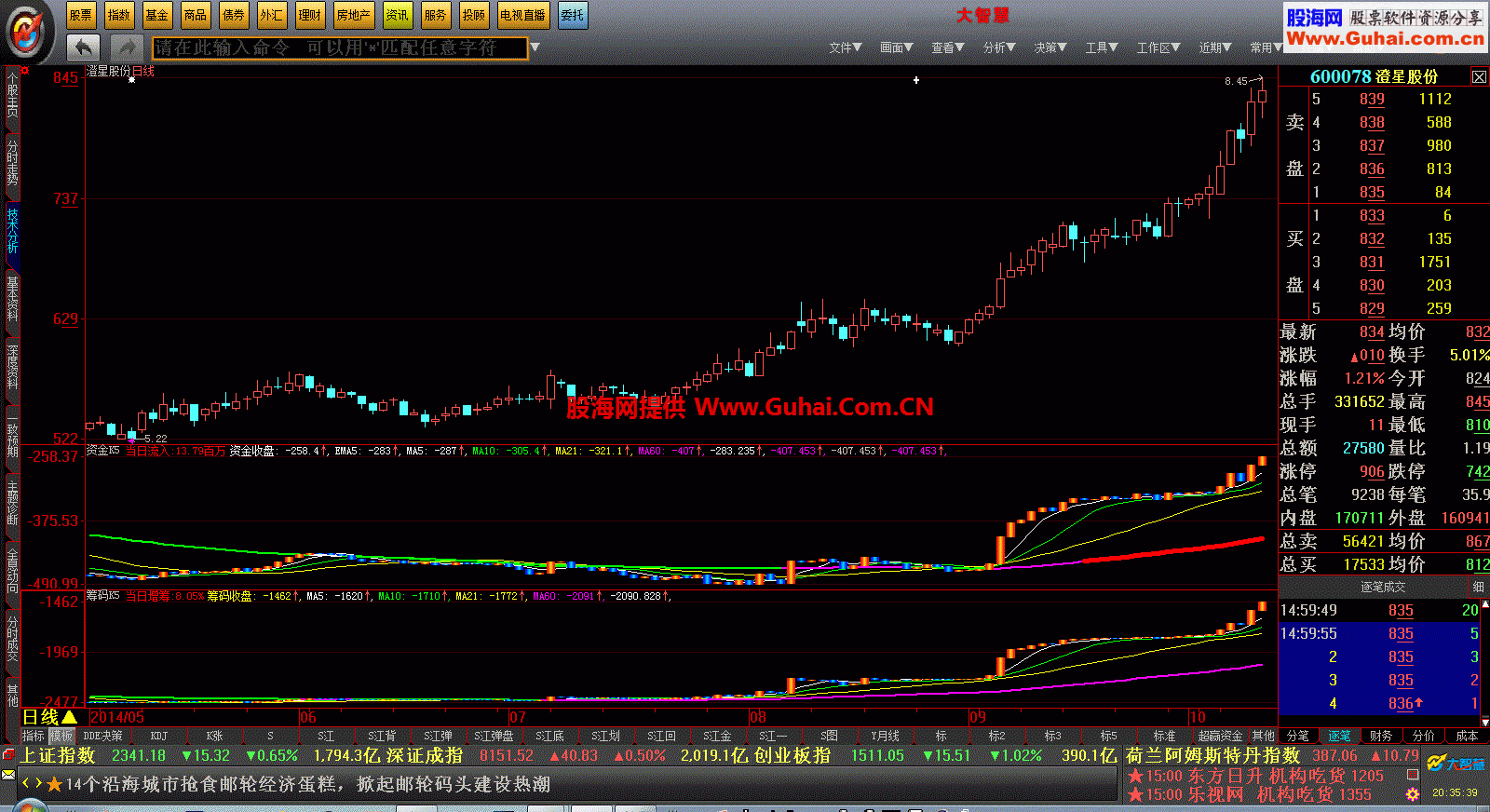
Task: Click the 逐笔成交 list header
Action: (x=1383, y=587)
